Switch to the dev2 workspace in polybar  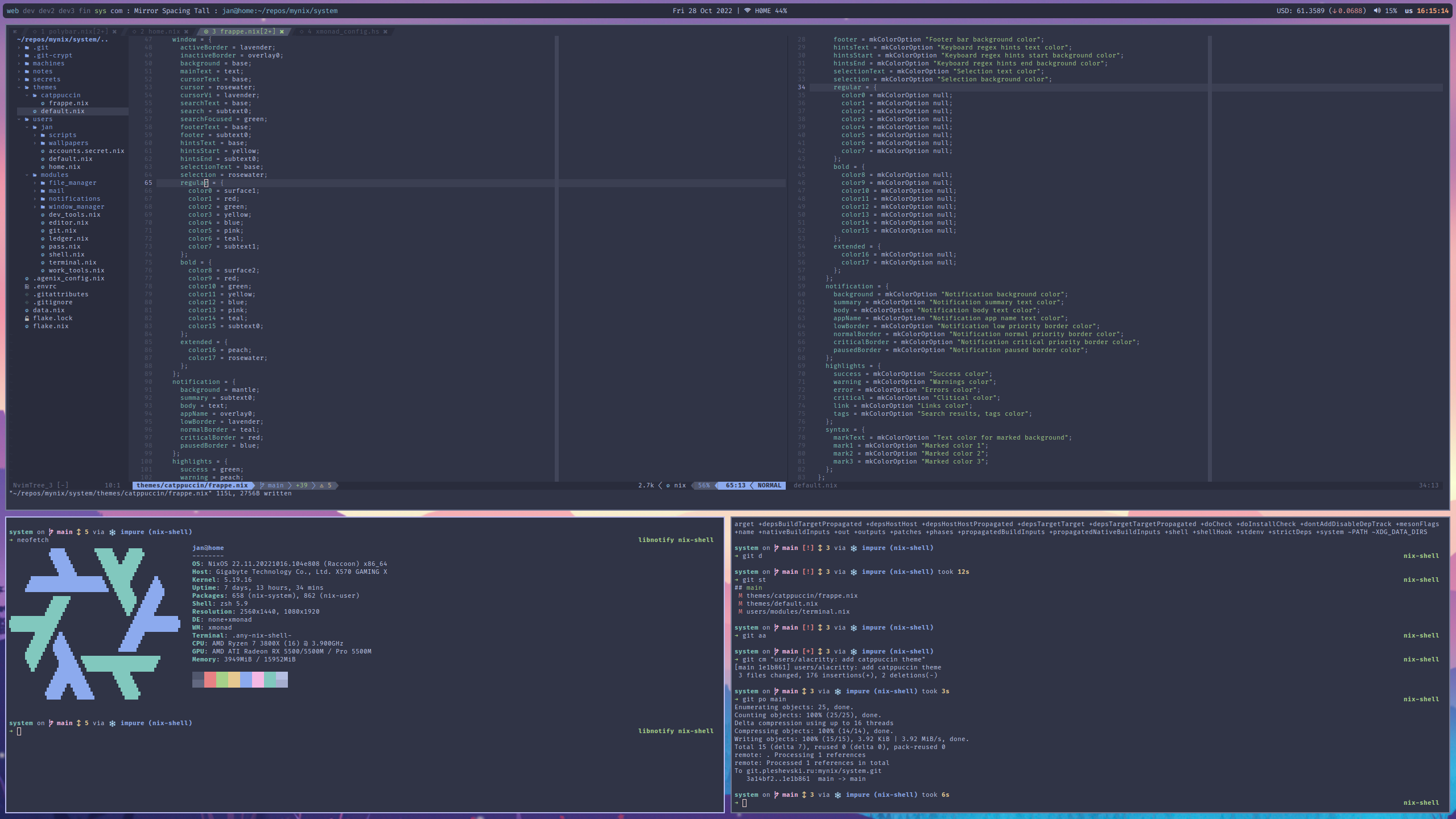click(x=47, y=11)
